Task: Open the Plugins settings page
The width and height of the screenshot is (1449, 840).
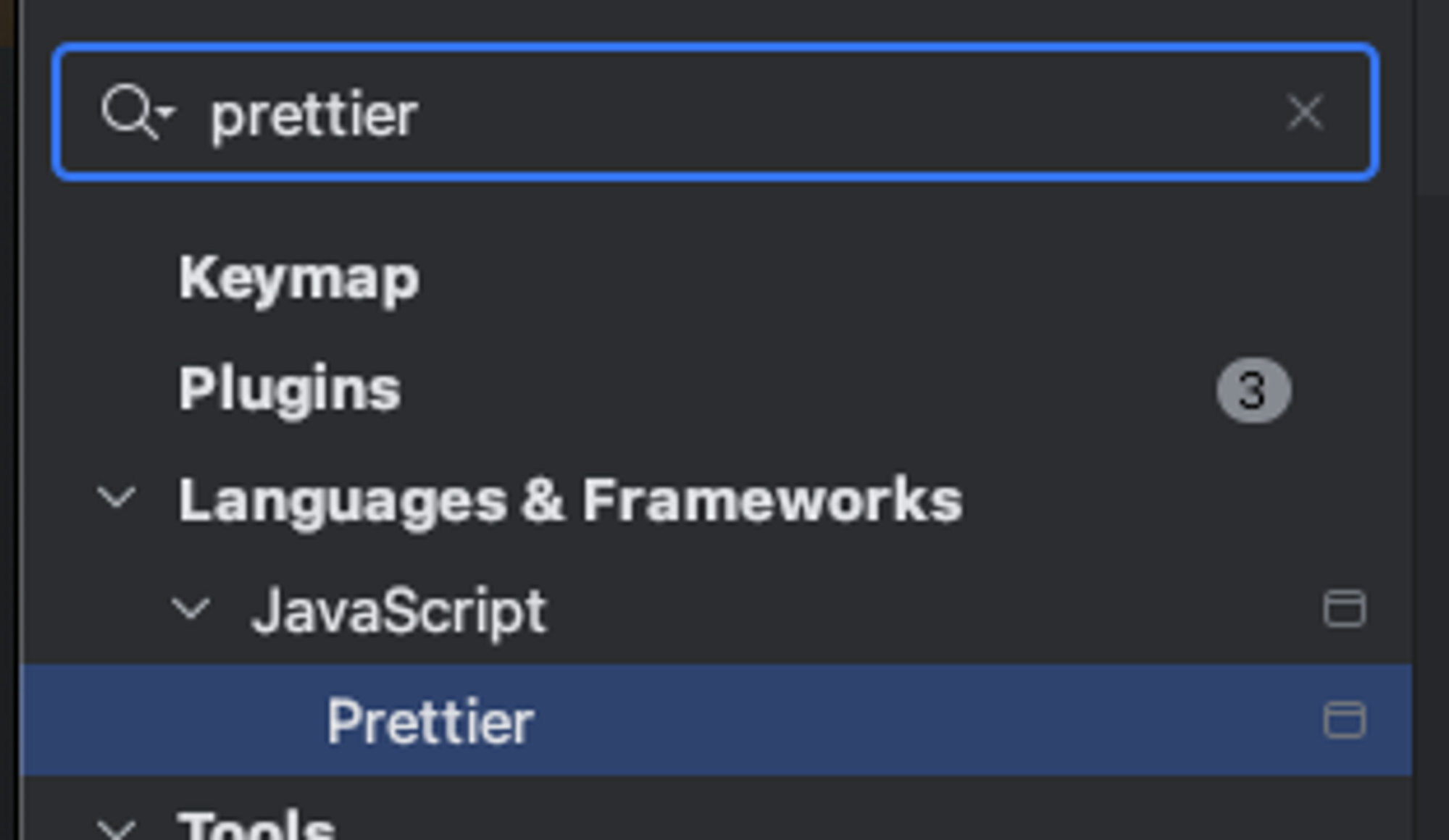Action: click(290, 390)
